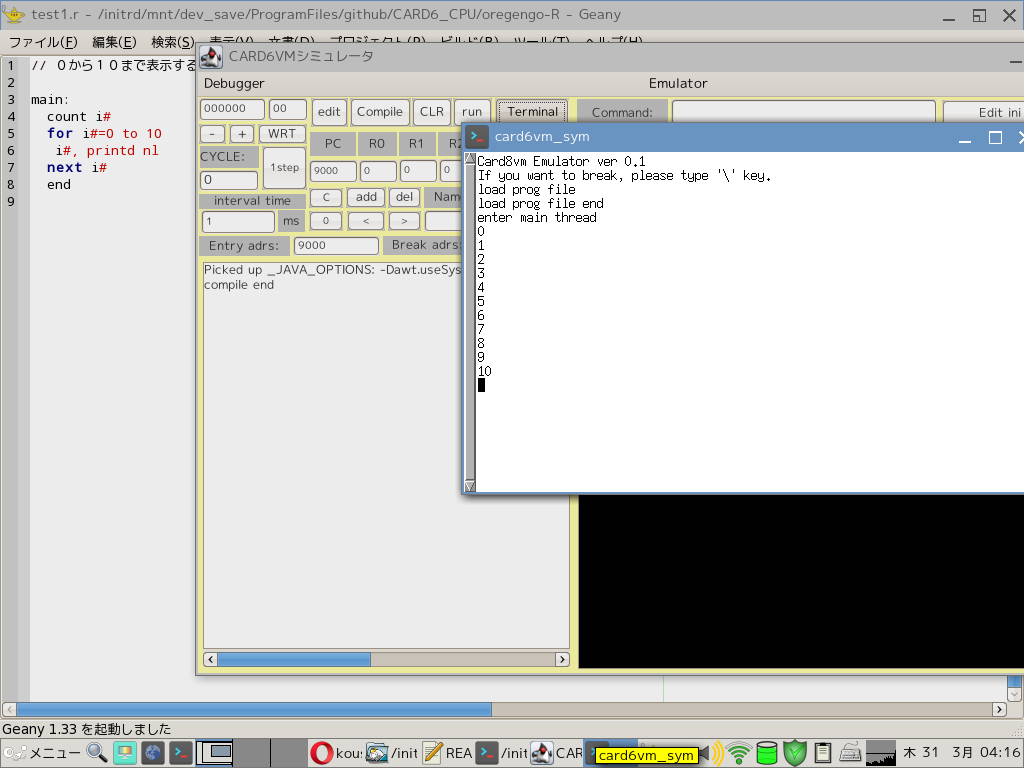This screenshot has width=1024, height=768.
Task: Click the run button in the simulator
Action: [472, 112]
